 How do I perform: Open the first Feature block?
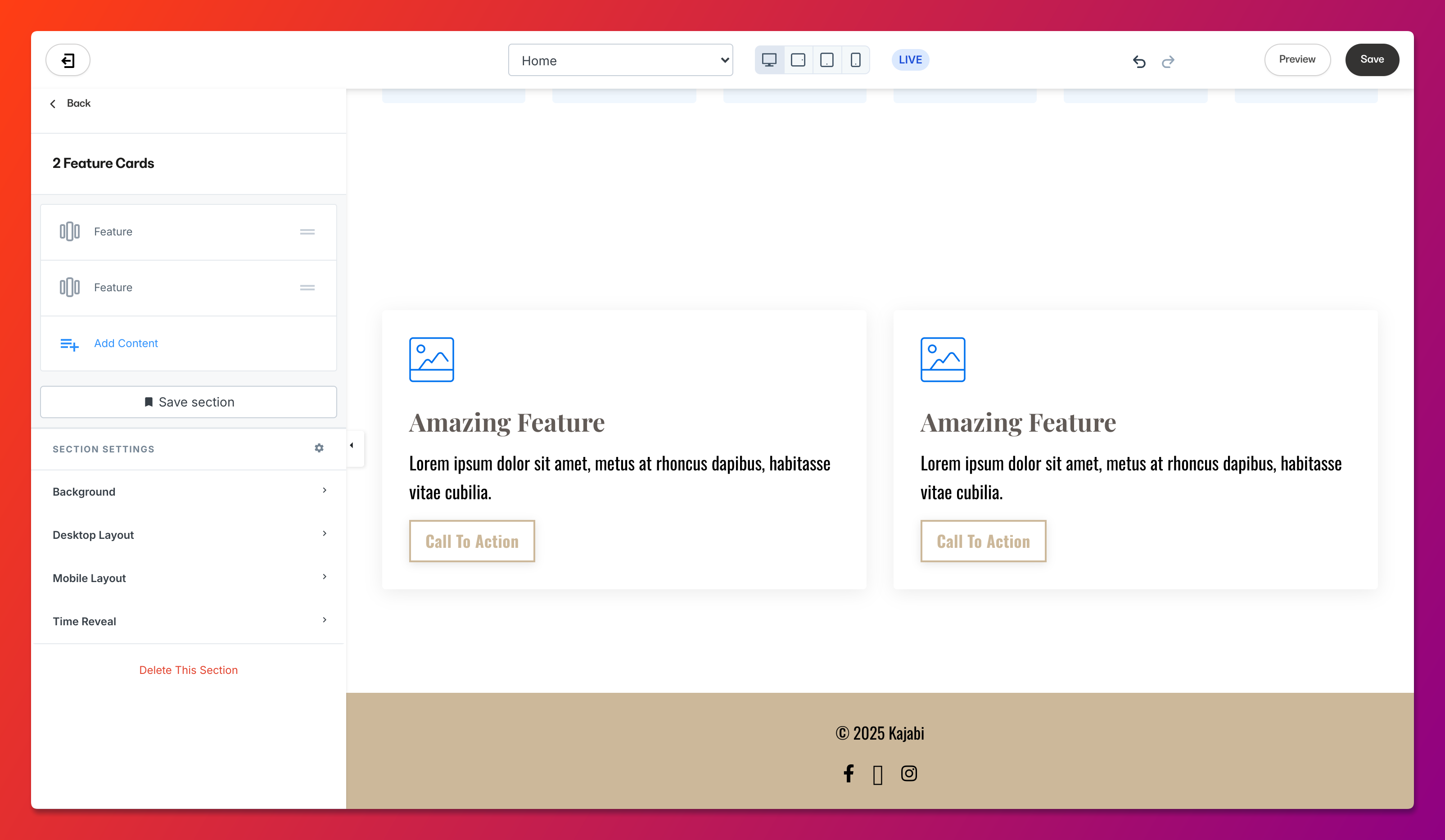pyautogui.click(x=189, y=232)
